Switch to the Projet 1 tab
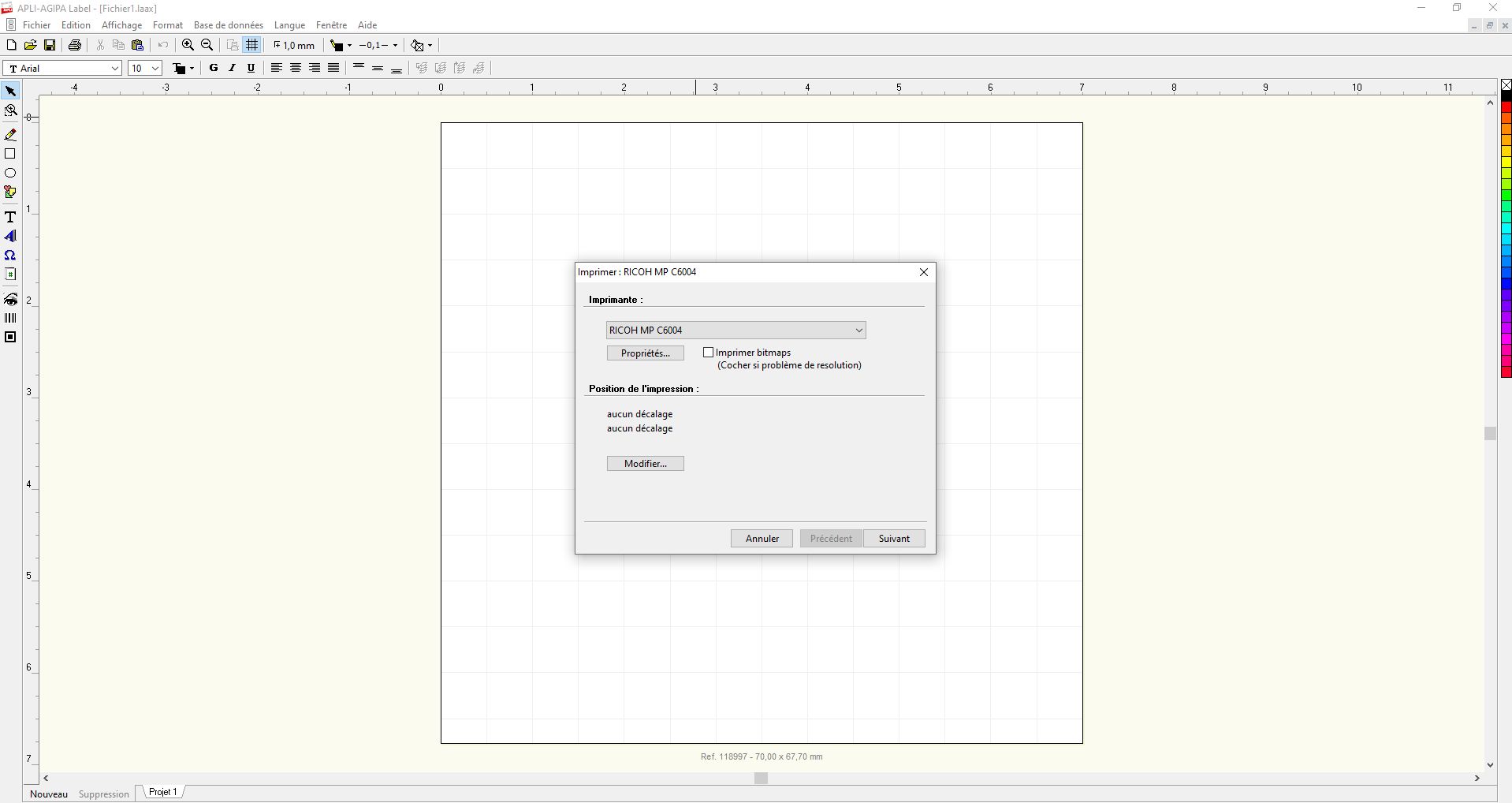 coord(163,792)
